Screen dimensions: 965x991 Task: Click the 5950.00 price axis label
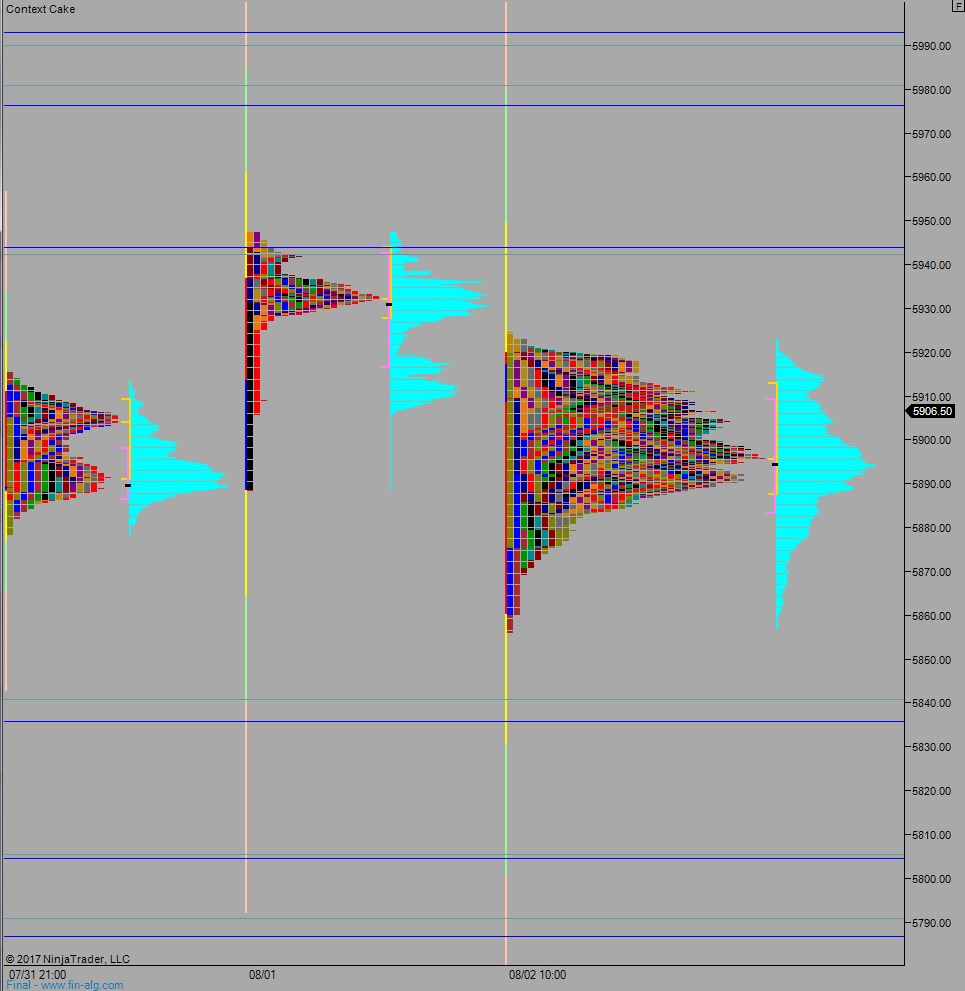point(931,221)
